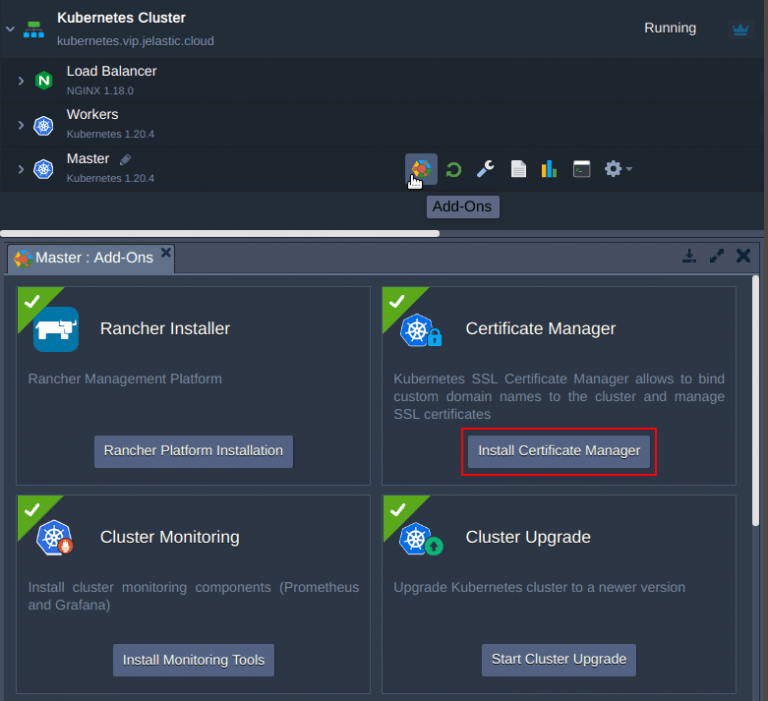
Task: Click Upgrade Kubernetes cluster description text
Action: (x=539, y=587)
